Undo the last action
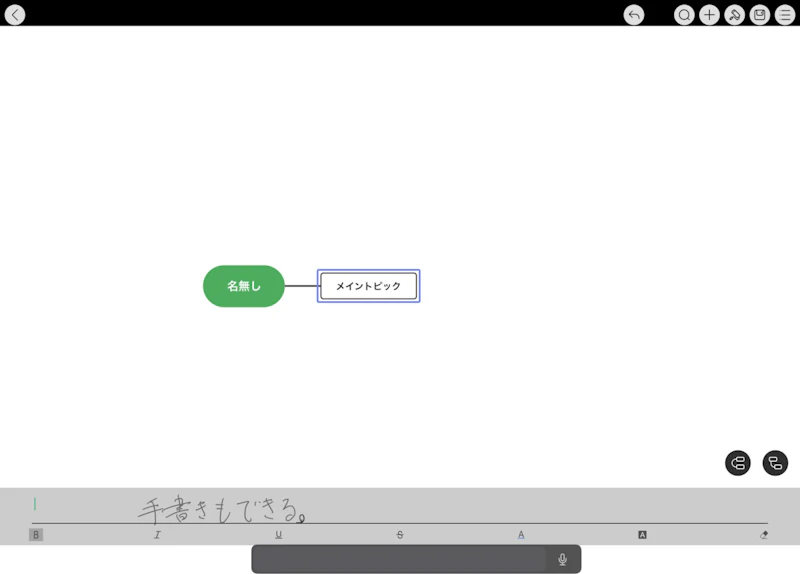This screenshot has width=800, height=574. coord(634,15)
